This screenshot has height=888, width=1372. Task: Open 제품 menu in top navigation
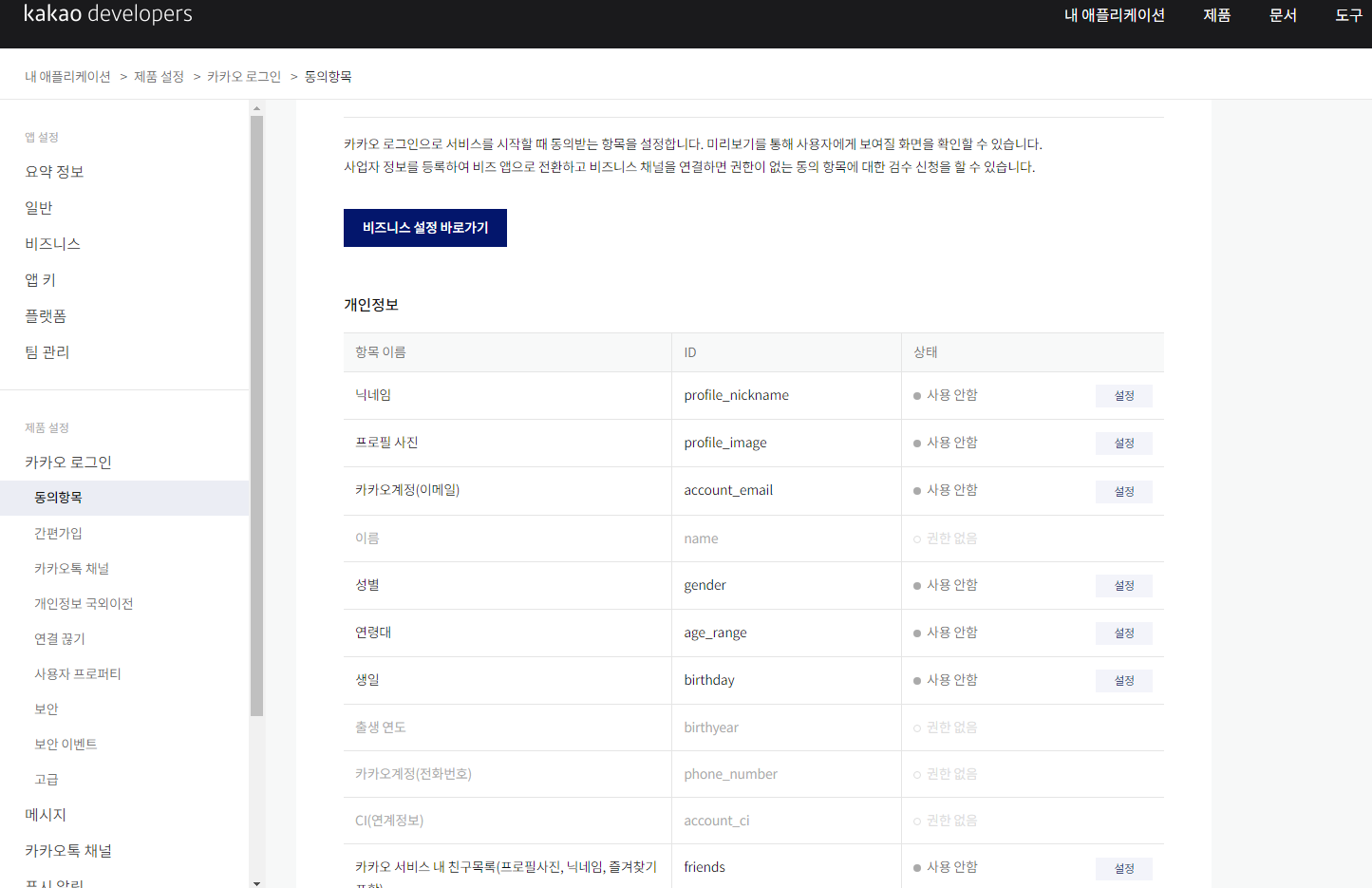click(1217, 15)
